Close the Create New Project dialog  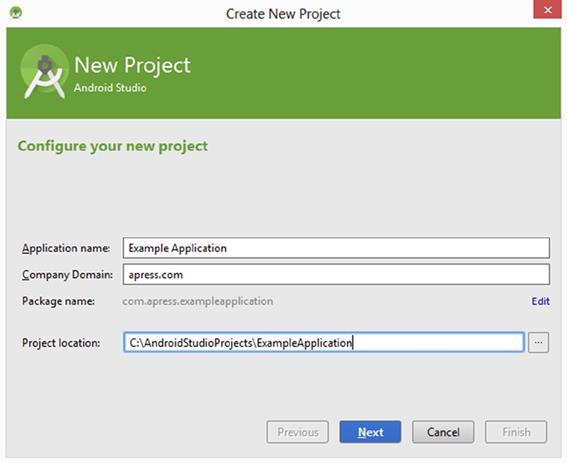click(x=547, y=9)
